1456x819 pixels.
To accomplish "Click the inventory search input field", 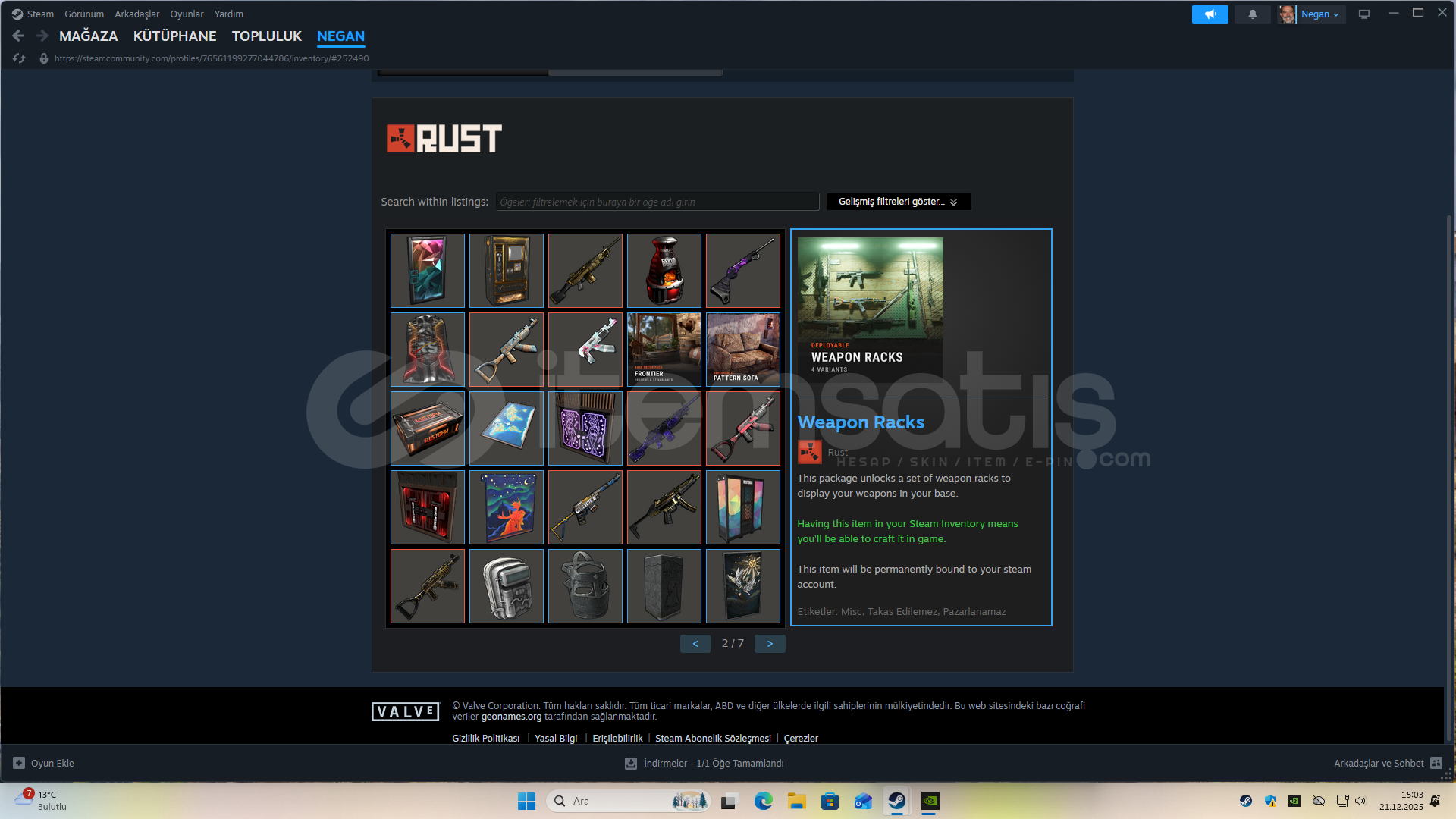I will [657, 202].
